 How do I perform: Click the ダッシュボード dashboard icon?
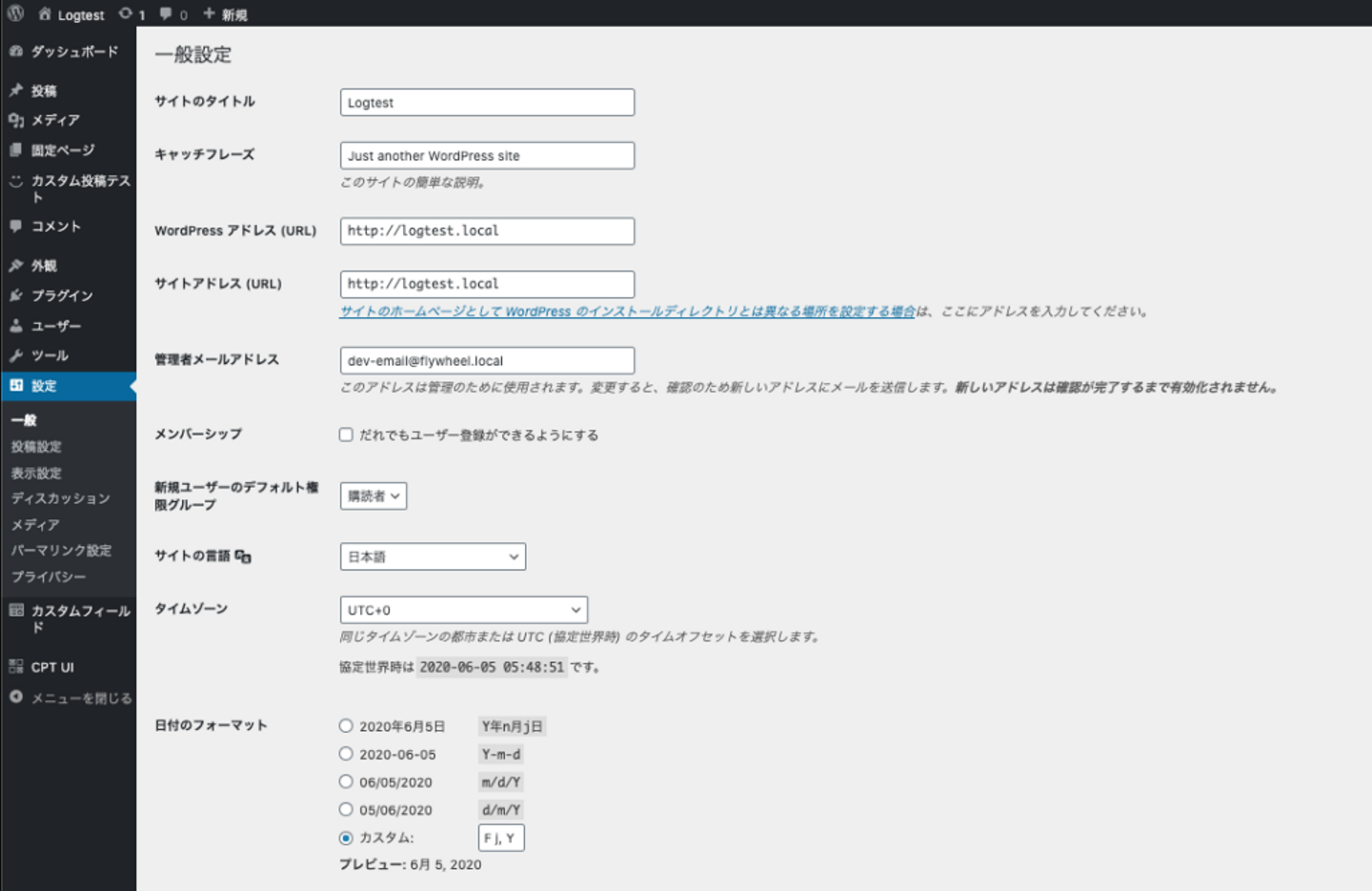coord(16,51)
